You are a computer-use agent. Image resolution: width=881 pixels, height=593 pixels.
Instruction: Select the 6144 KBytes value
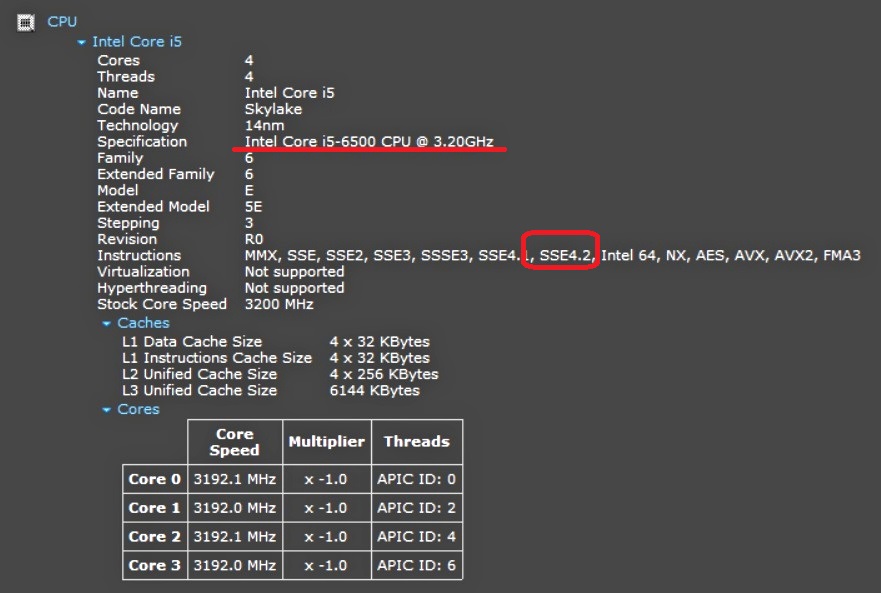click(x=374, y=391)
